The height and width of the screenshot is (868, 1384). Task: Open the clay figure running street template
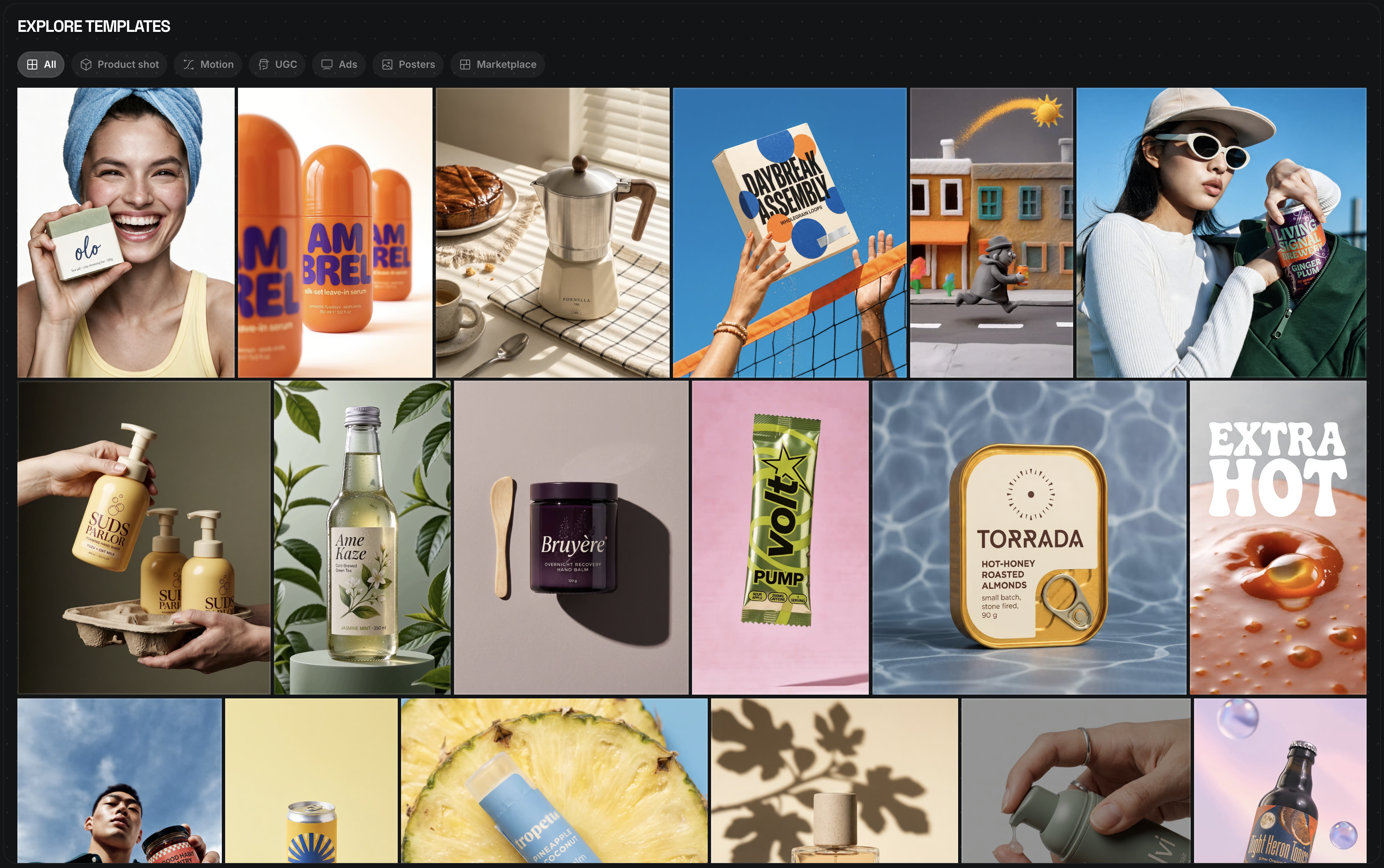click(991, 233)
